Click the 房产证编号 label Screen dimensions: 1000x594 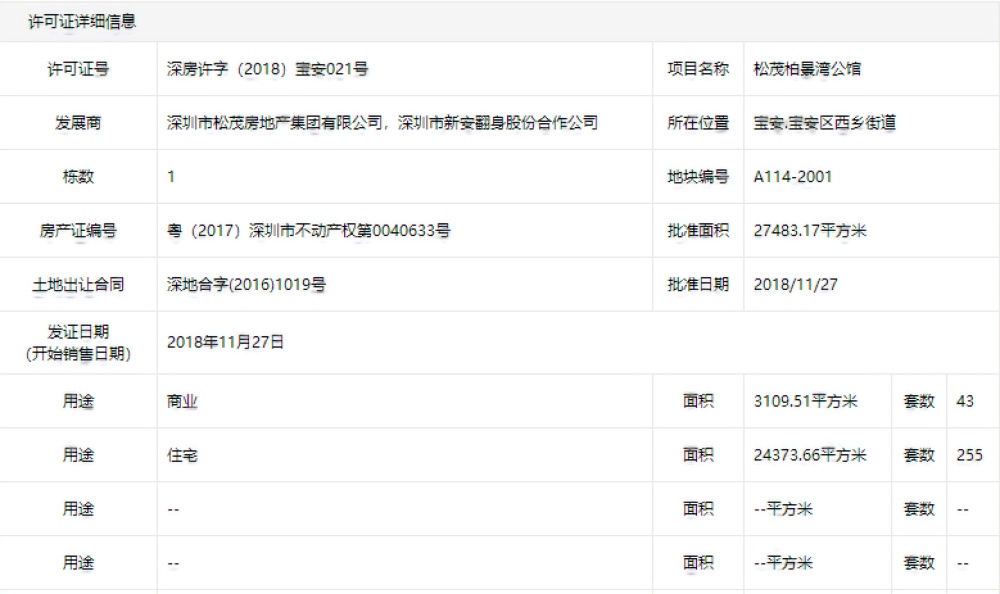coord(78,230)
